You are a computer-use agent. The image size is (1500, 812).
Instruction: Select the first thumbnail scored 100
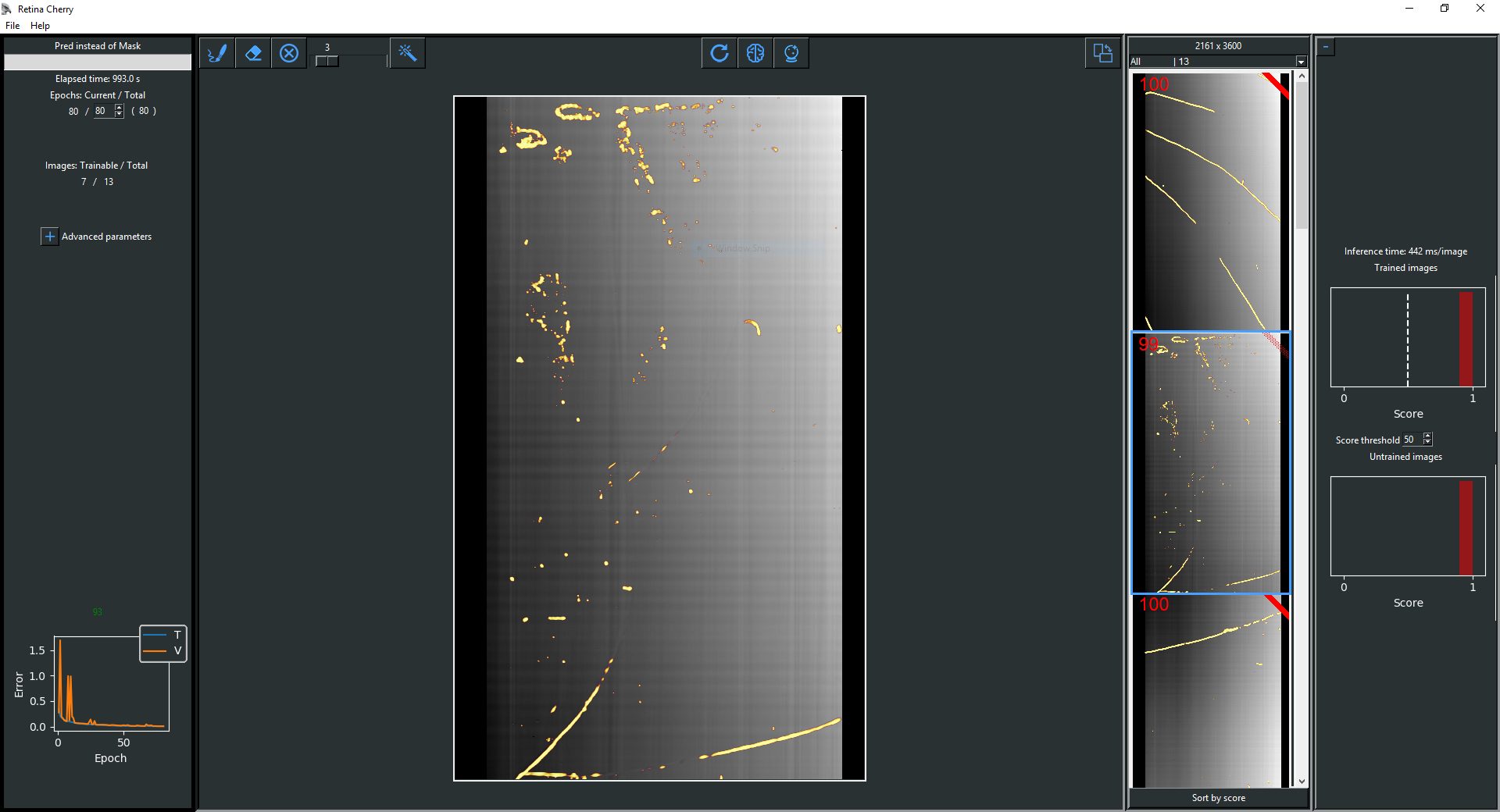1209,201
